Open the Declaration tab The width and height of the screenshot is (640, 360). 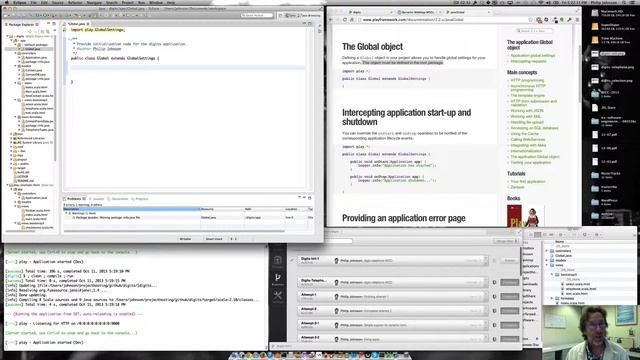point(118,199)
